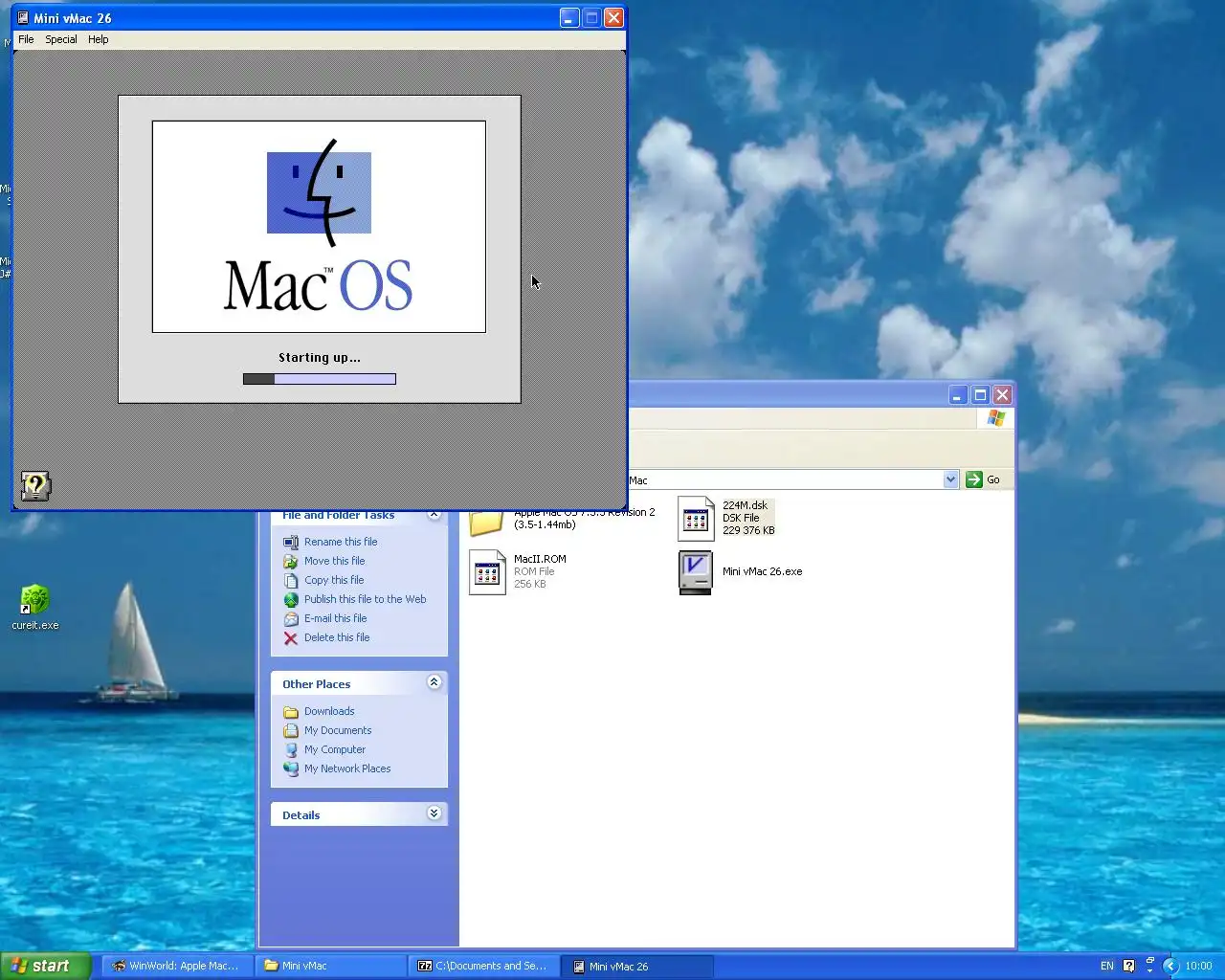The width and height of the screenshot is (1225, 980).
Task: Open the Explorer address bar dropdown
Action: [950, 479]
